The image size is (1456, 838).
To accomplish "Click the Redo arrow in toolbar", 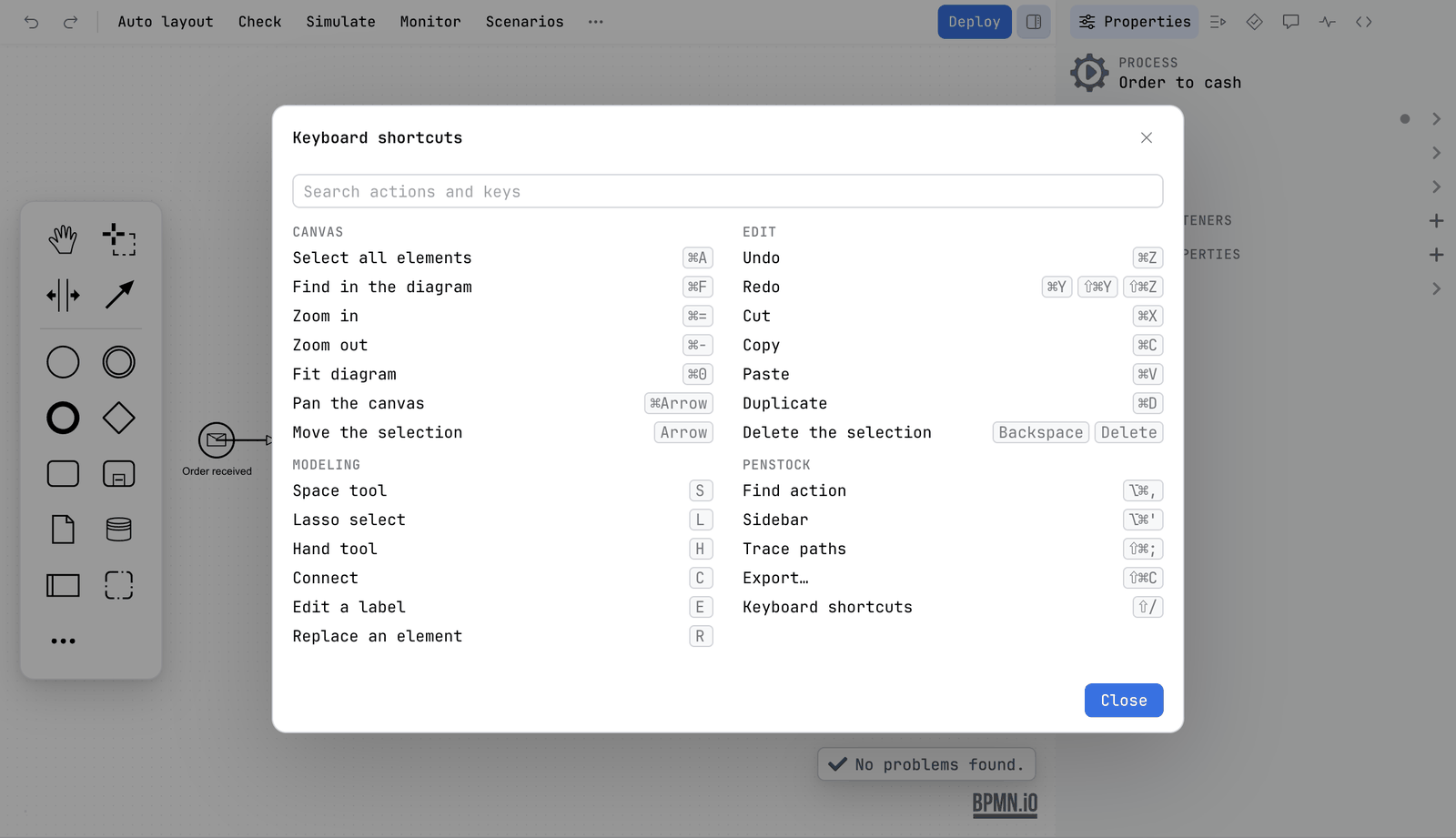I will coord(70,22).
